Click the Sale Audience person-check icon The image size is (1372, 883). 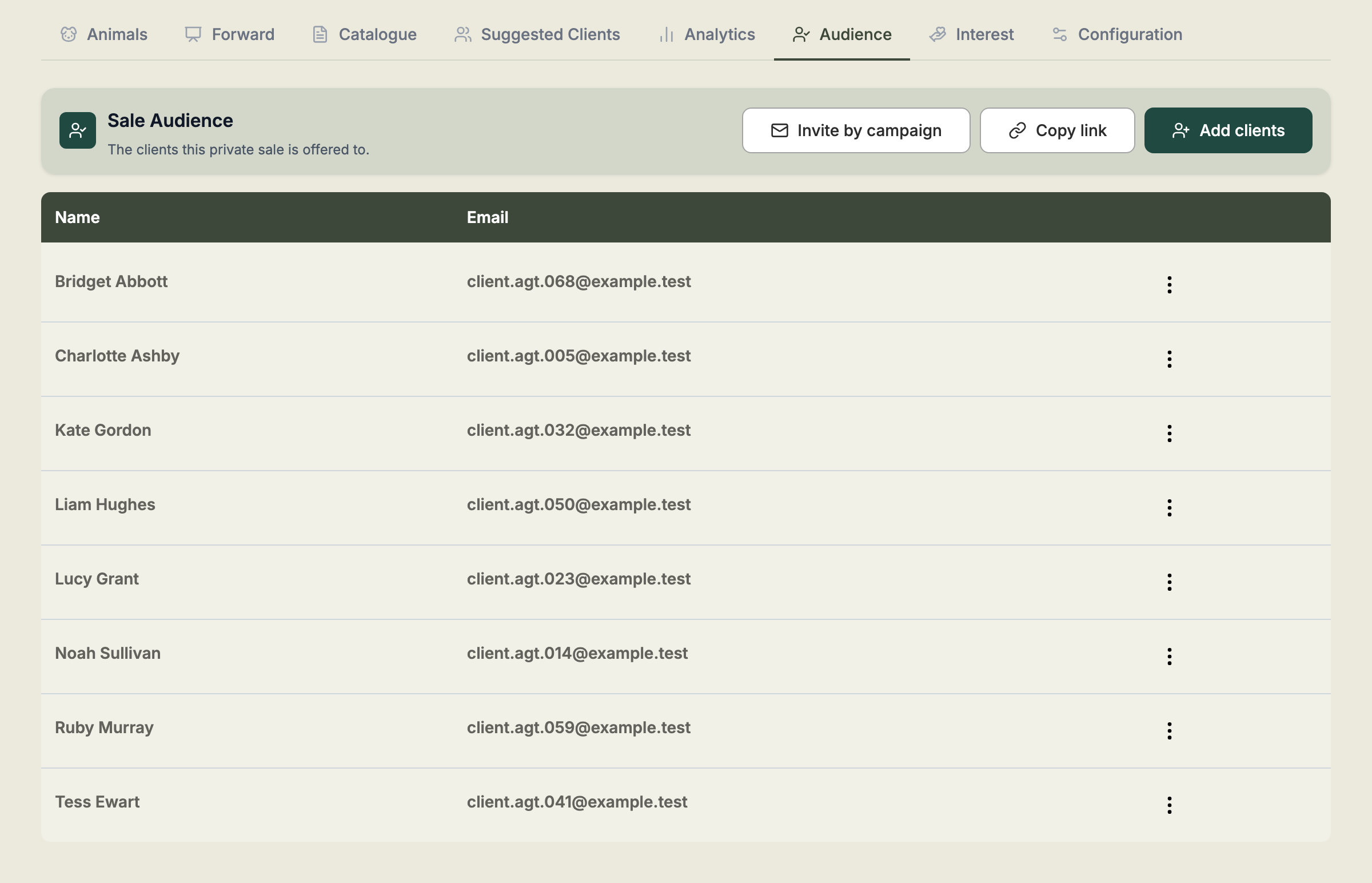78,131
